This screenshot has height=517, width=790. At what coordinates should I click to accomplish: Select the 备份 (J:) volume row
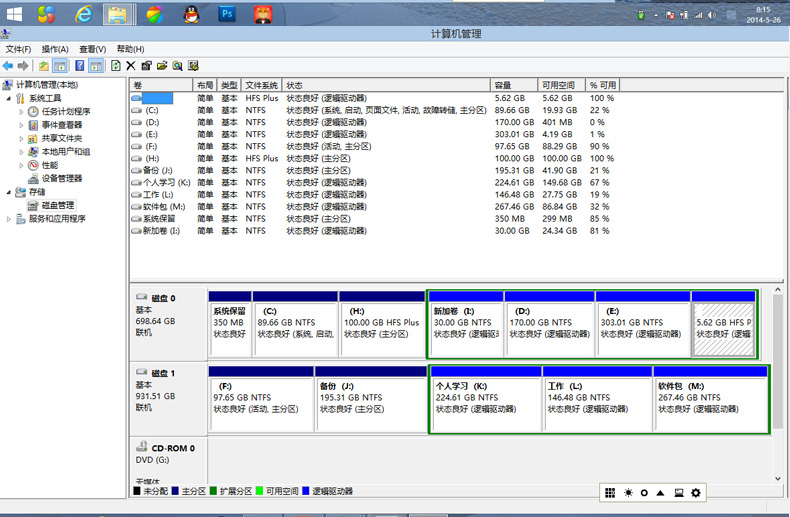point(373,171)
